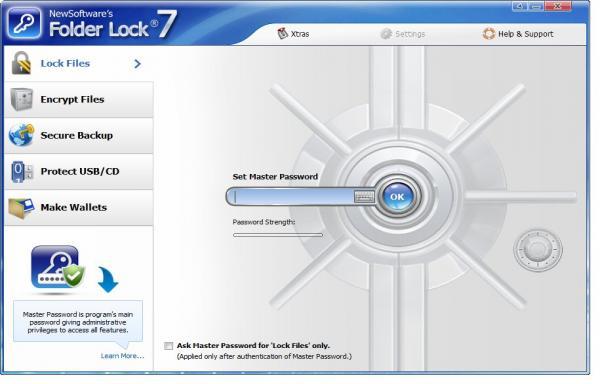The height and width of the screenshot is (384, 600).
Task: Enable 'Ask Master Password for Lock Files only'
Action: [x=168, y=346]
